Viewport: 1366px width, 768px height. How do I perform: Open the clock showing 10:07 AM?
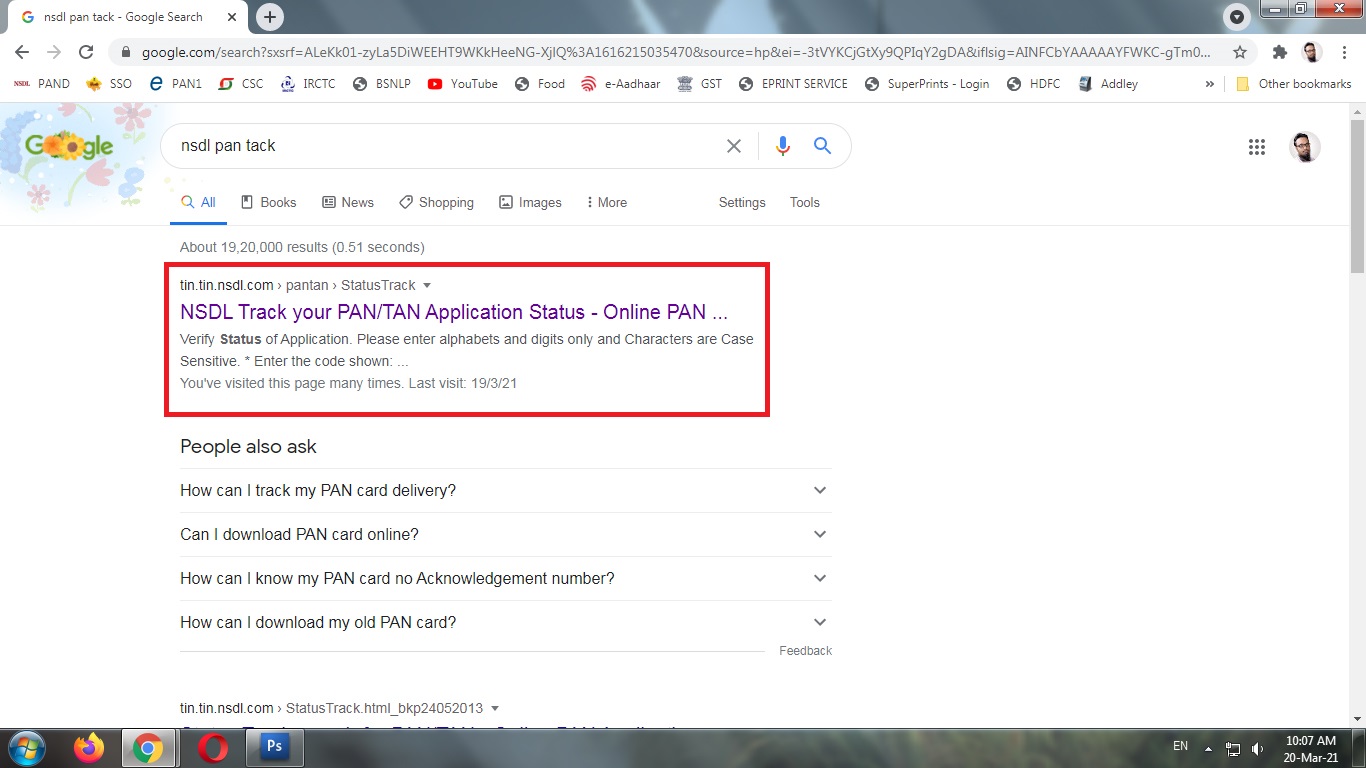point(1311,748)
